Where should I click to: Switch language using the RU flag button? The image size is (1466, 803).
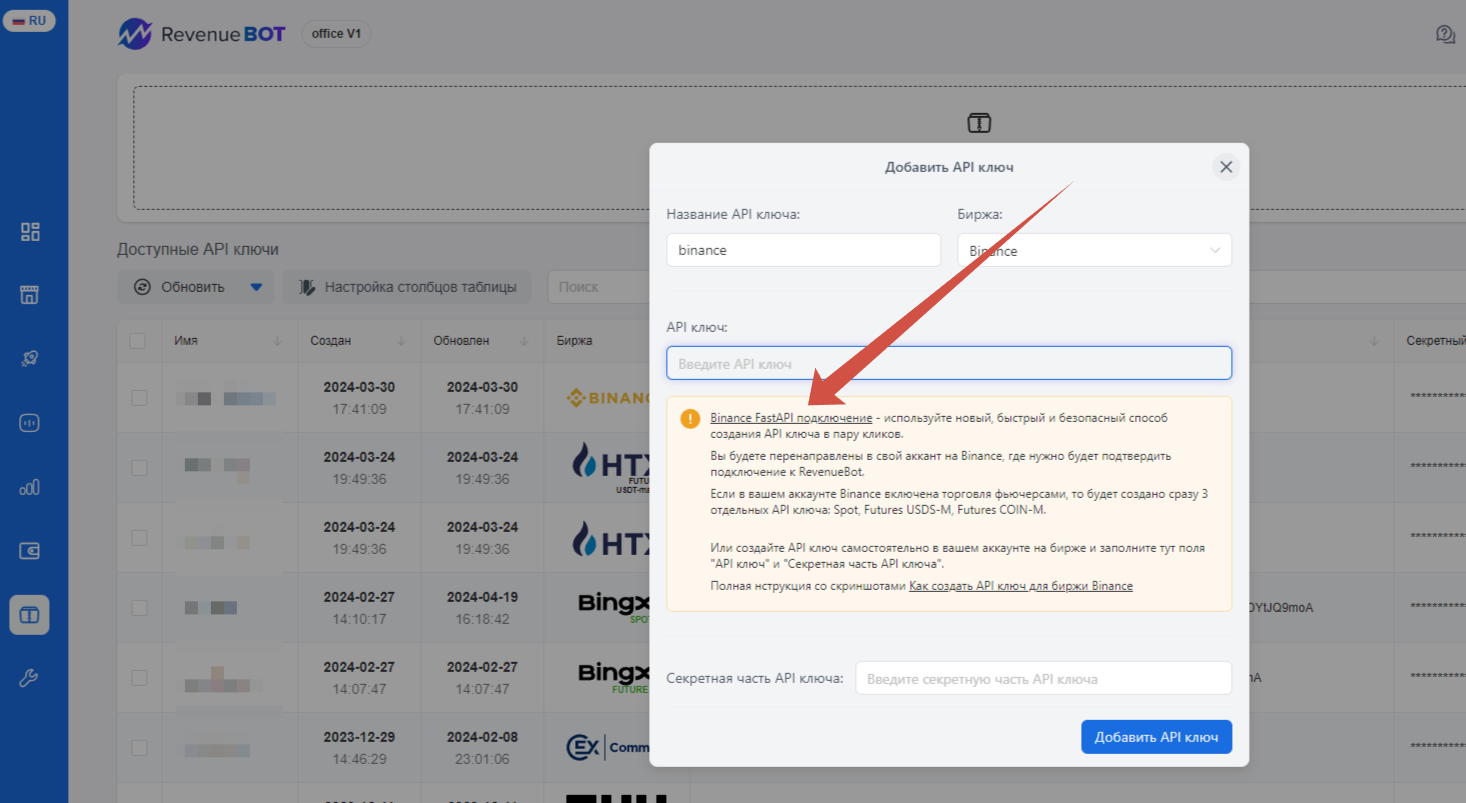pos(29,20)
